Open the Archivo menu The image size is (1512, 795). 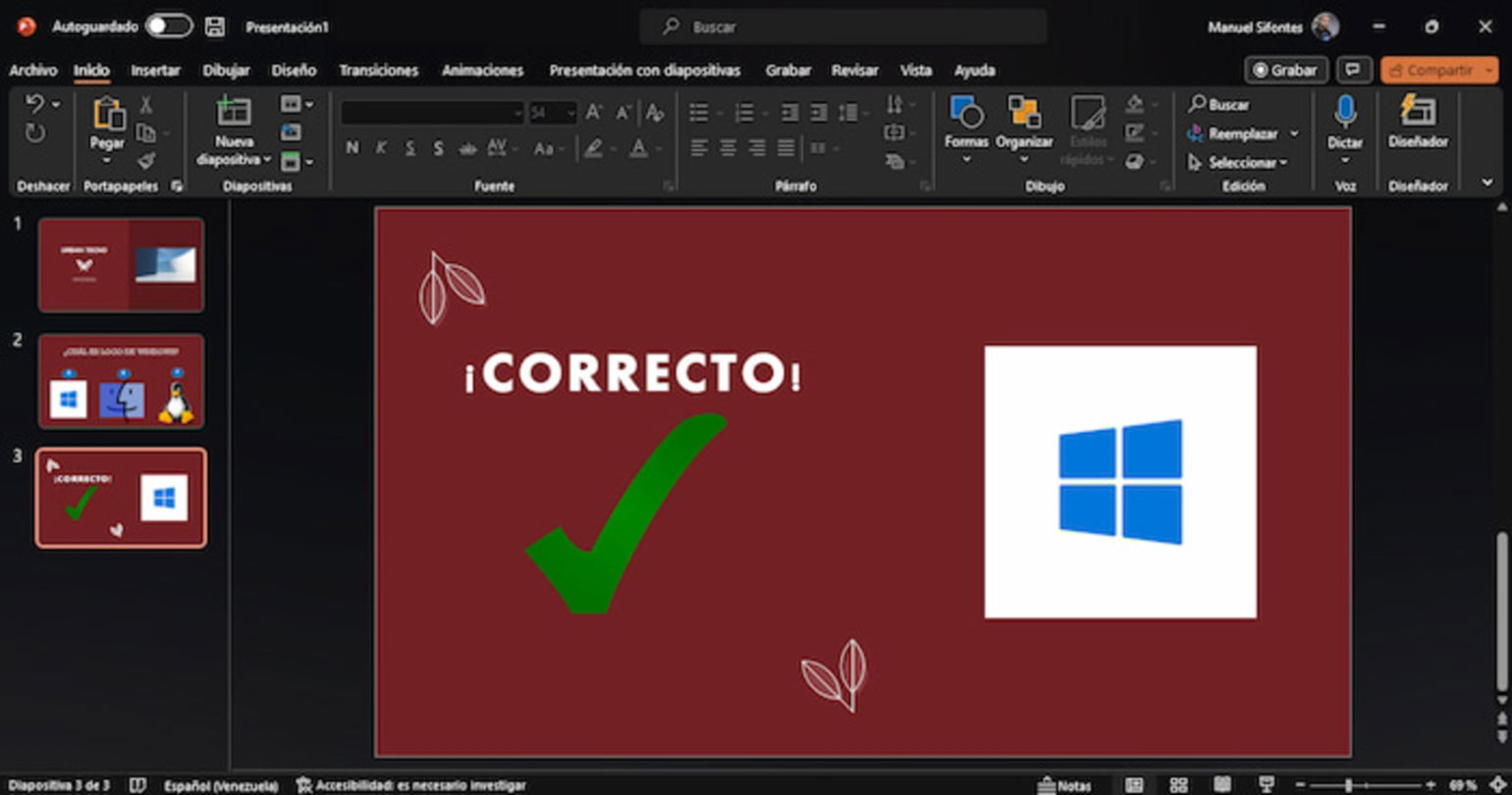pyautogui.click(x=32, y=71)
